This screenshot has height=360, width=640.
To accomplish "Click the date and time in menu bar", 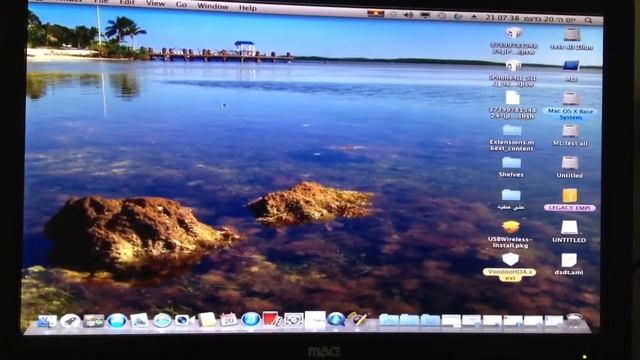I will [x=531, y=18].
